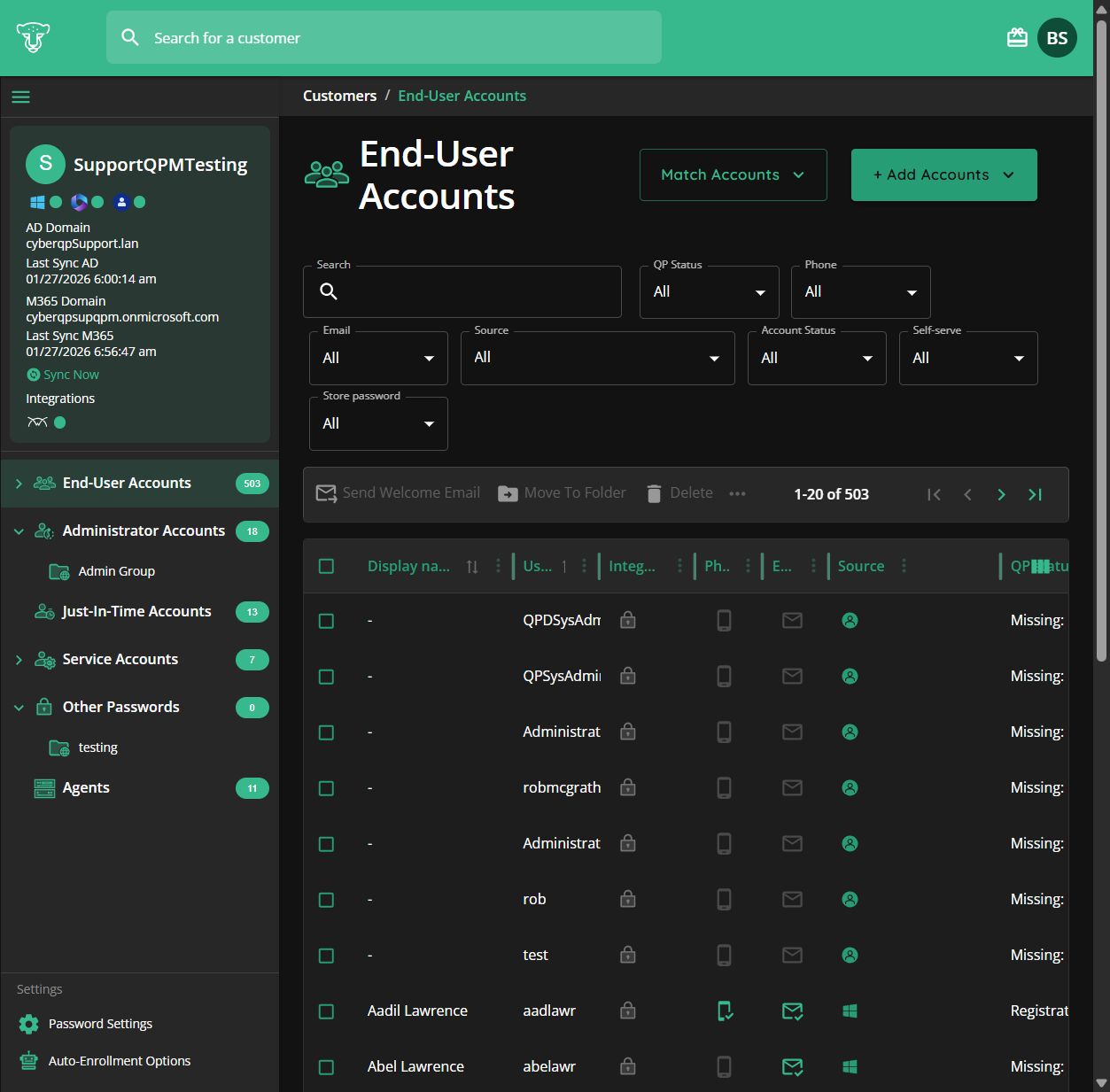
Task: Open the Source column options menu
Action: click(904, 565)
